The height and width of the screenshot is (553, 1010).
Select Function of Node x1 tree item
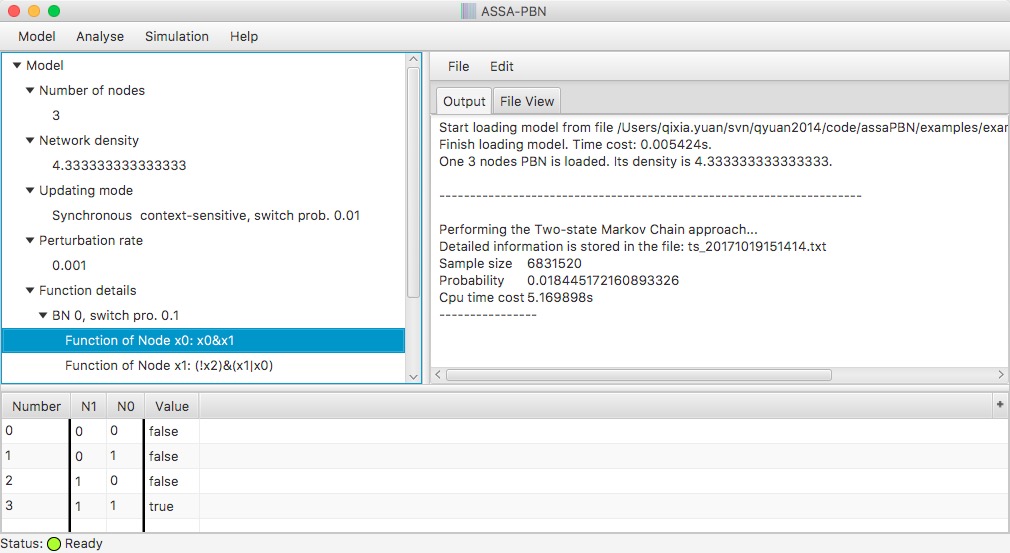click(169, 366)
